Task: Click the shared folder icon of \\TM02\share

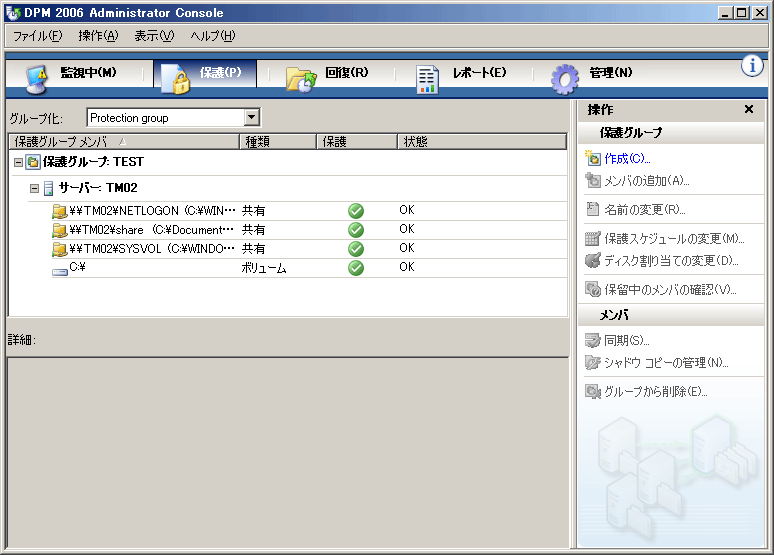Action: pos(60,230)
